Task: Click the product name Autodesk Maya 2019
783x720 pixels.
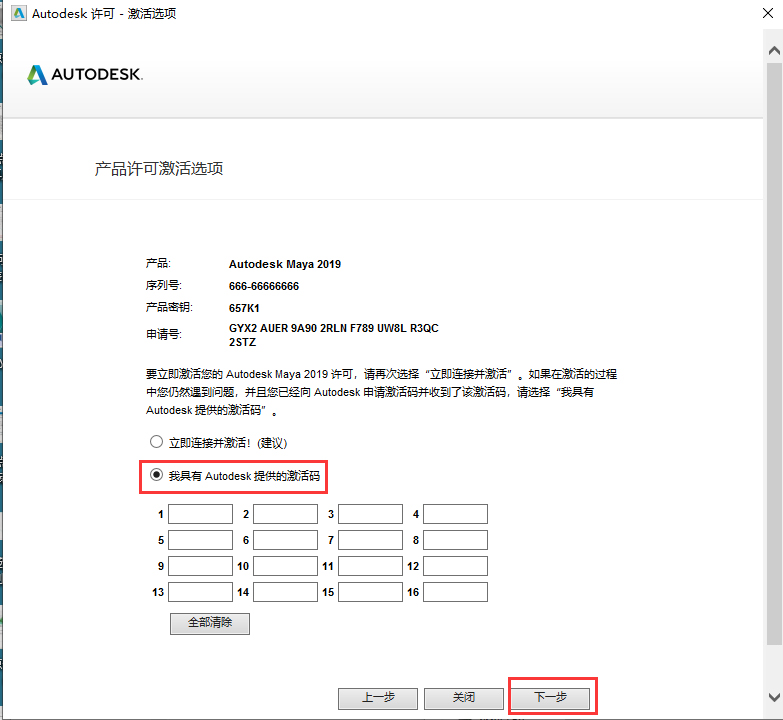Action: [285, 264]
